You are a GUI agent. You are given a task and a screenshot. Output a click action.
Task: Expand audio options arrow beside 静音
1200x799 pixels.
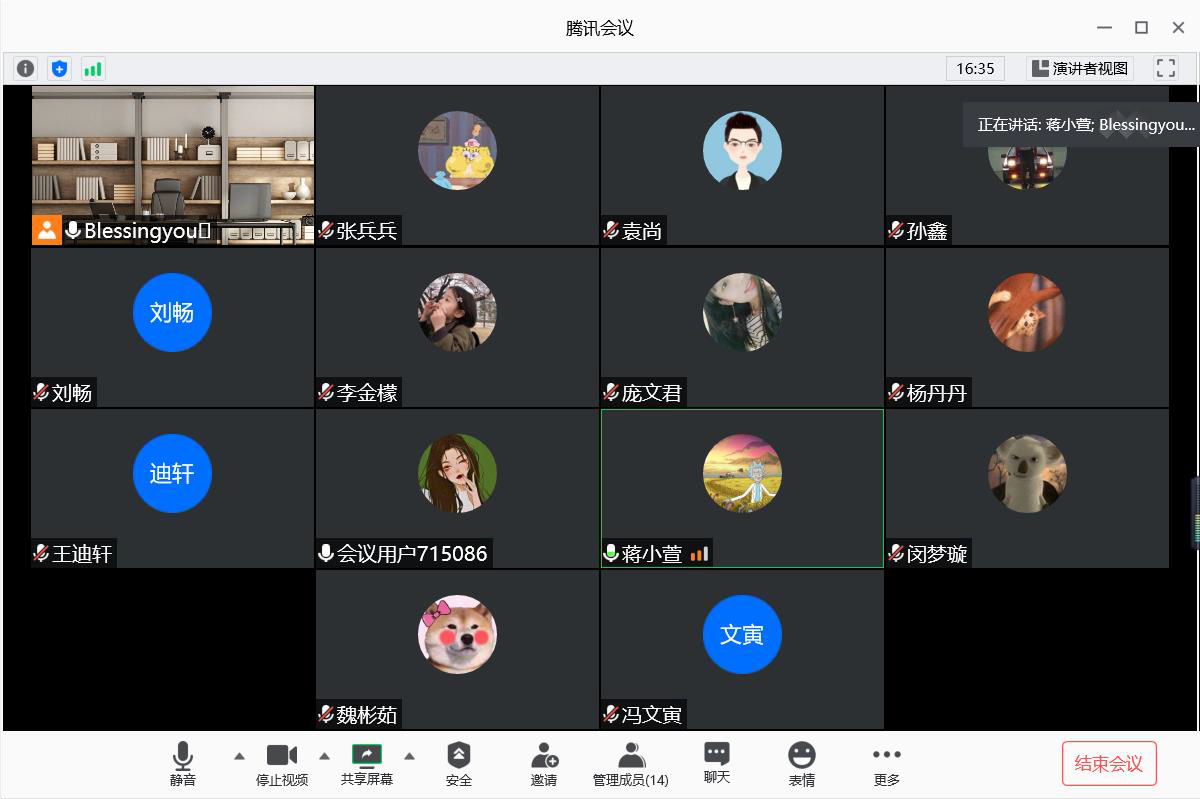point(239,756)
